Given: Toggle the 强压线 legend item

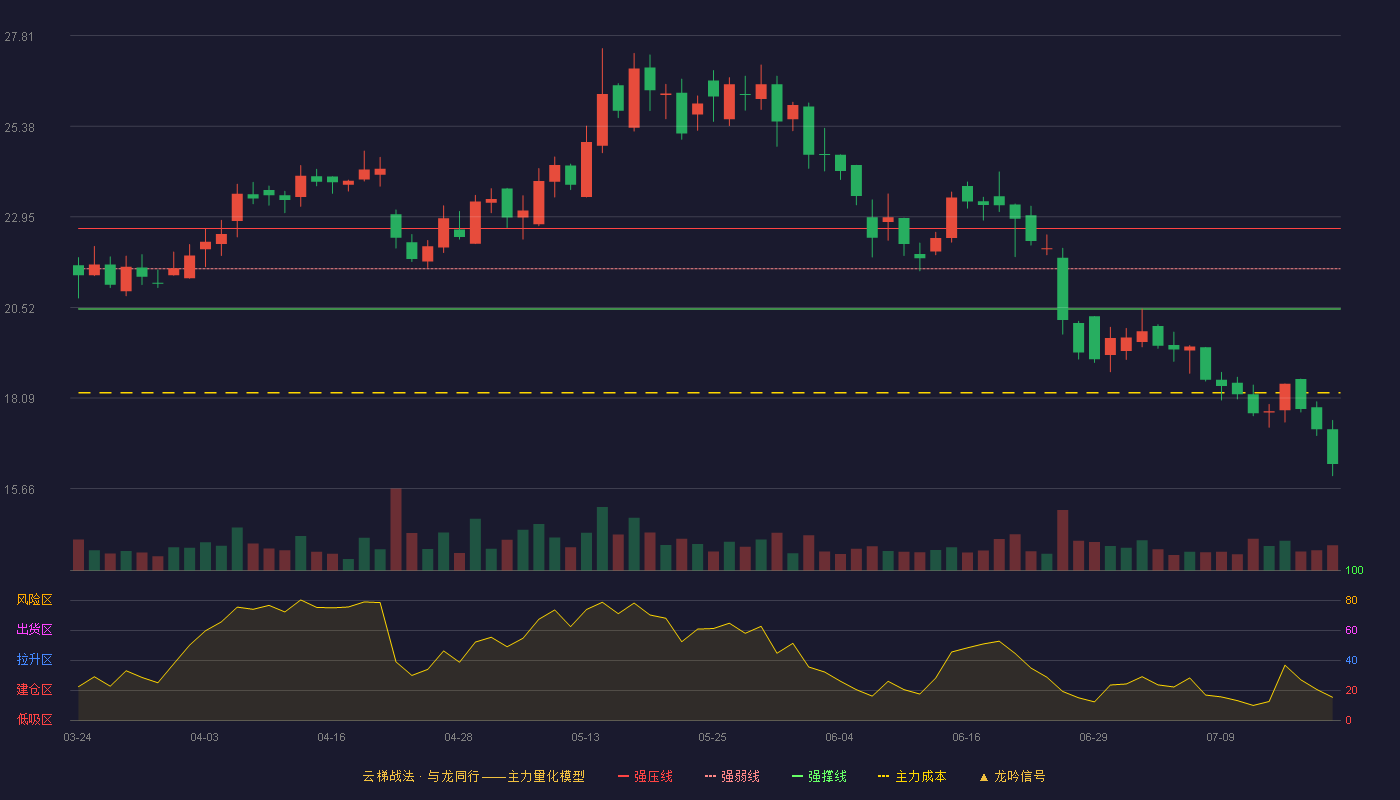Looking at the screenshot, I should click(645, 776).
